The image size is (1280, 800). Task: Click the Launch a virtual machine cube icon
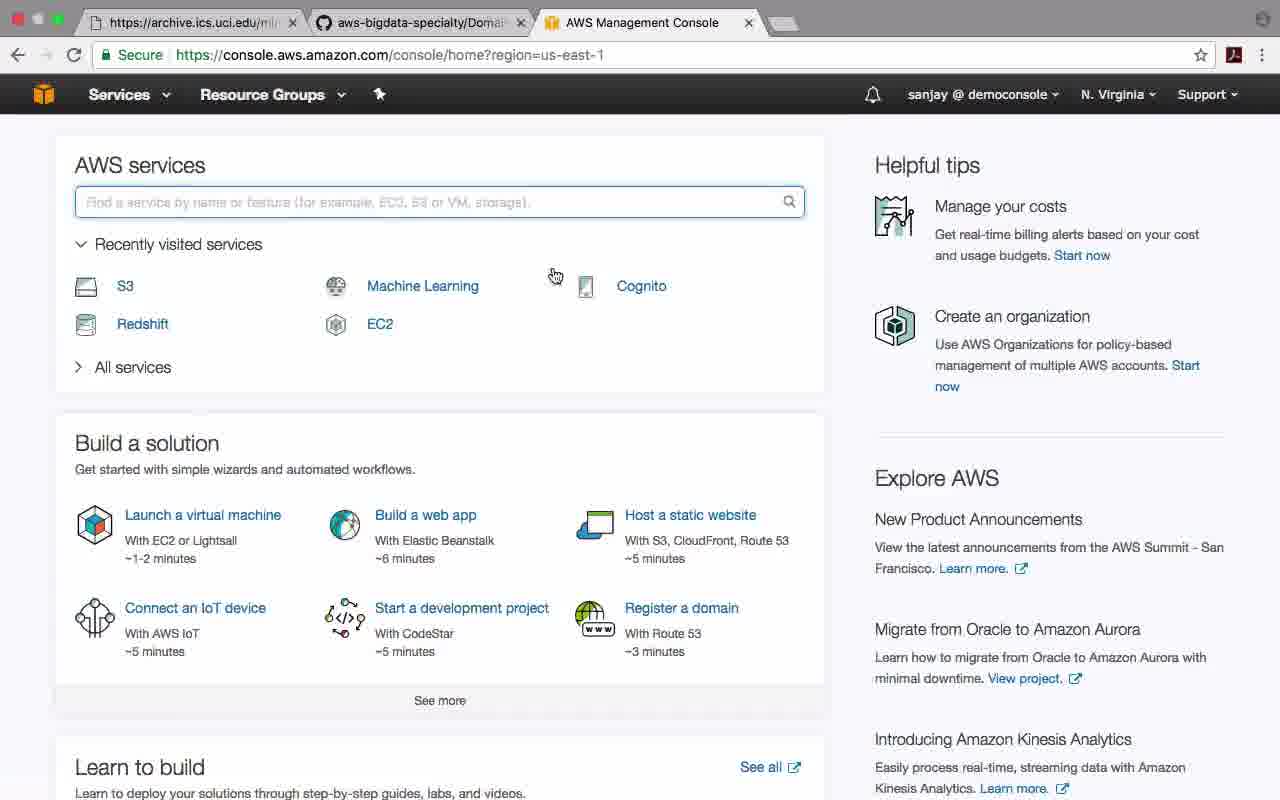(x=95, y=524)
